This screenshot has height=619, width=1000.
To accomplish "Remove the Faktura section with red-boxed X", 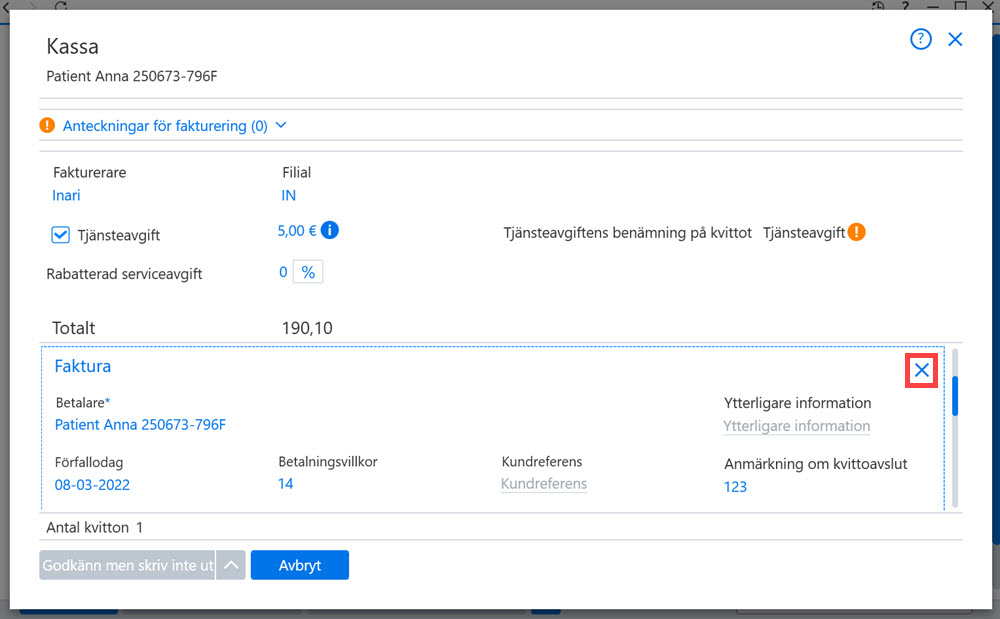I will coord(922,370).
